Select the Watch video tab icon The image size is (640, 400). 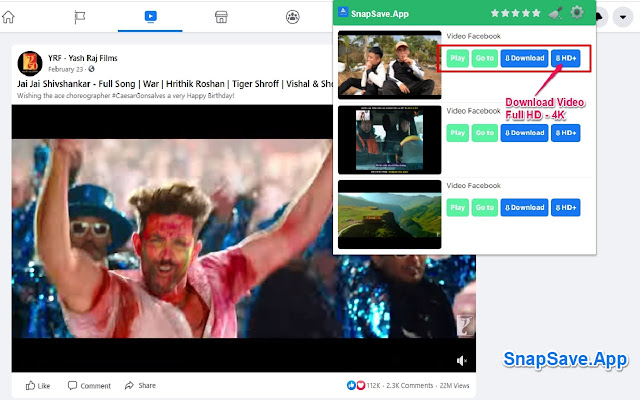[151, 16]
